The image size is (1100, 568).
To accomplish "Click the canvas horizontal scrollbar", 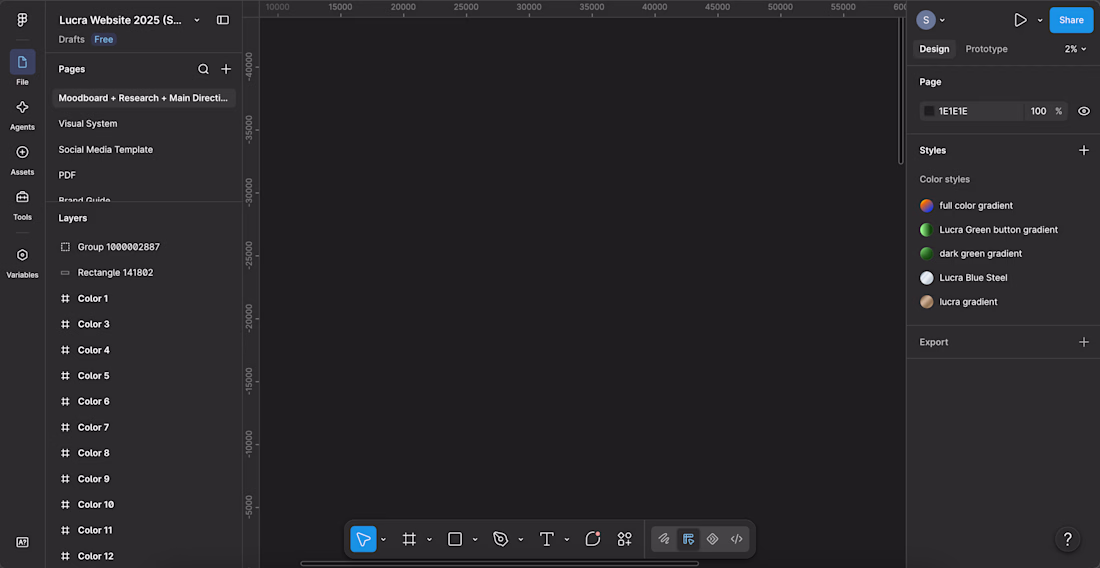I will pos(499,563).
